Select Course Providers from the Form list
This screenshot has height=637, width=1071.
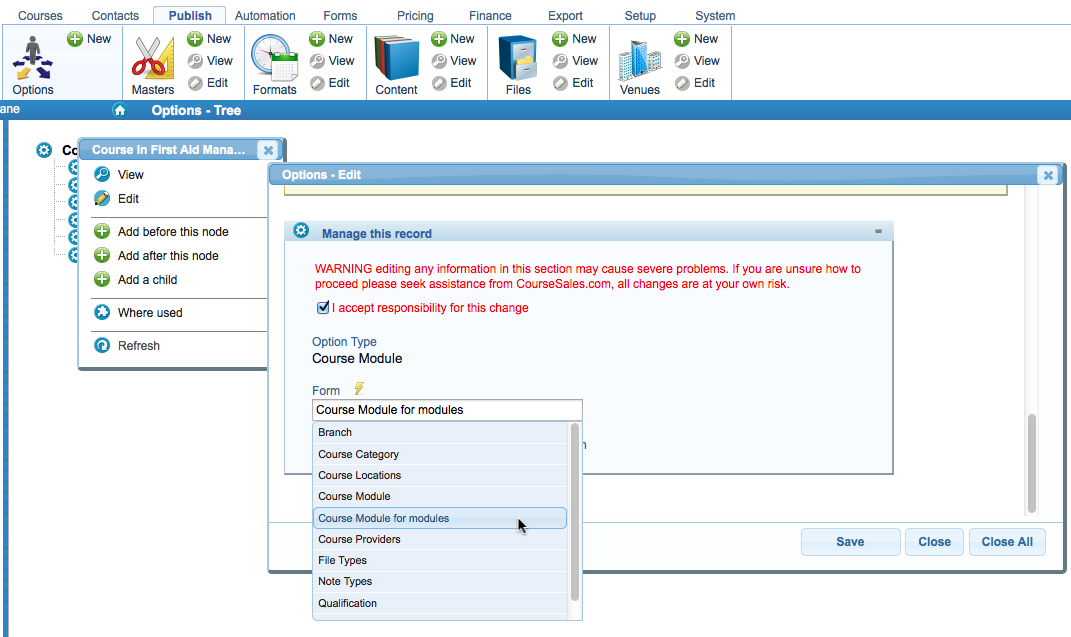point(440,539)
